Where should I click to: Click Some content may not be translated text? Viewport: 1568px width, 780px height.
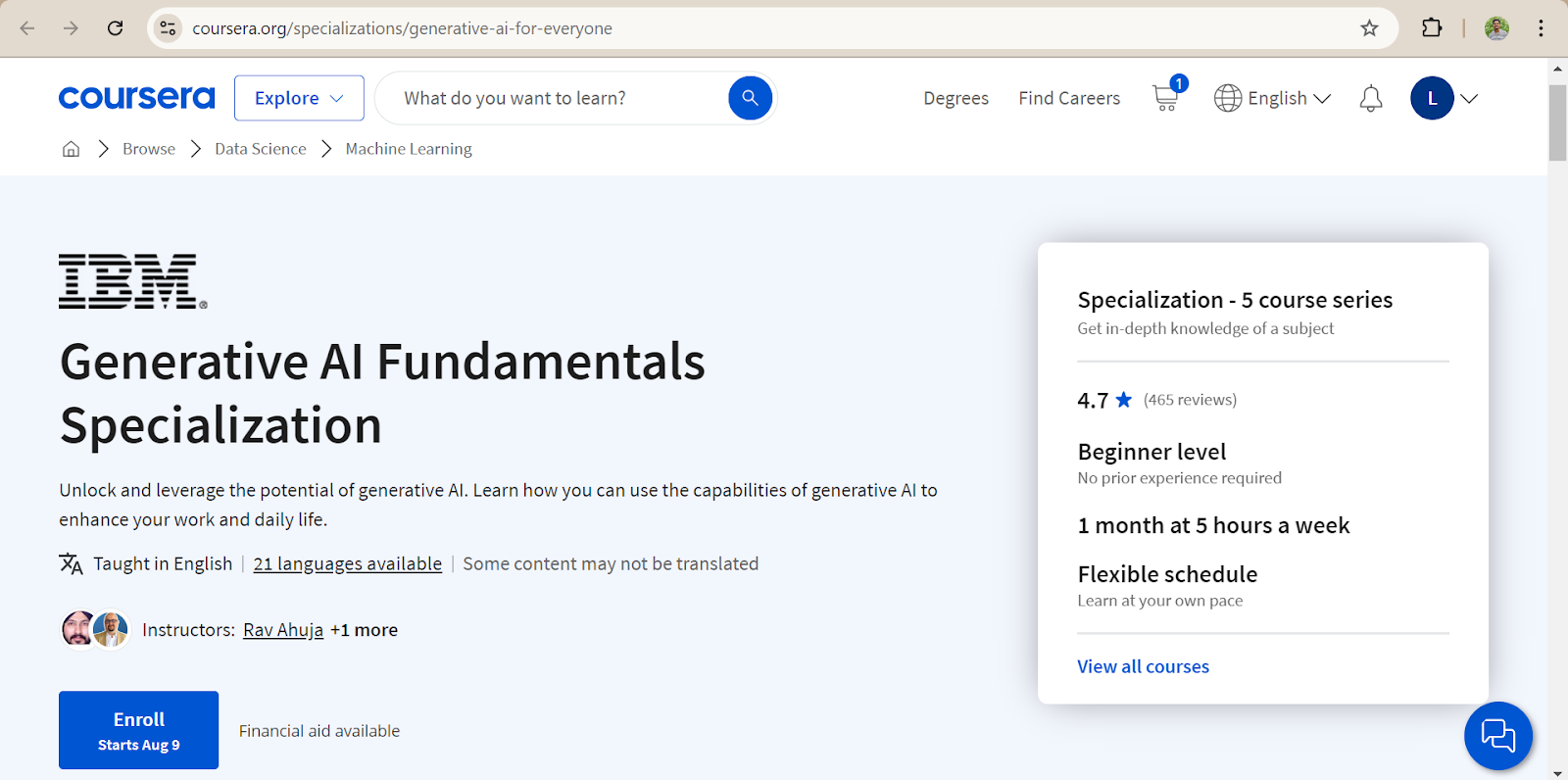click(x=611, y=563)
